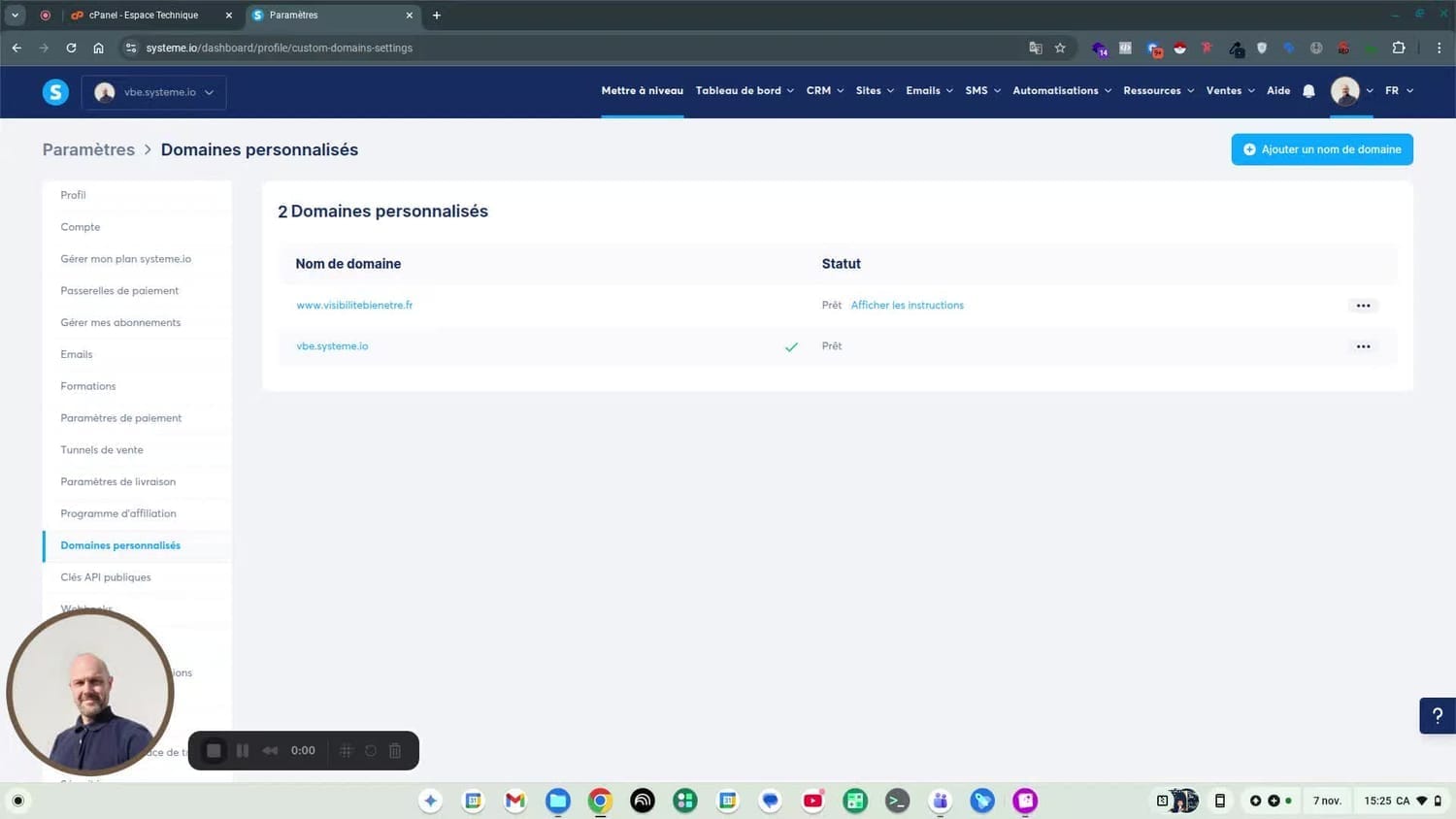Image resolution: width=1456 pixels, height=819 pixels.
Task: Bookmark this page with star icon
Action: pyautogui.click(x=1060, y=48)
